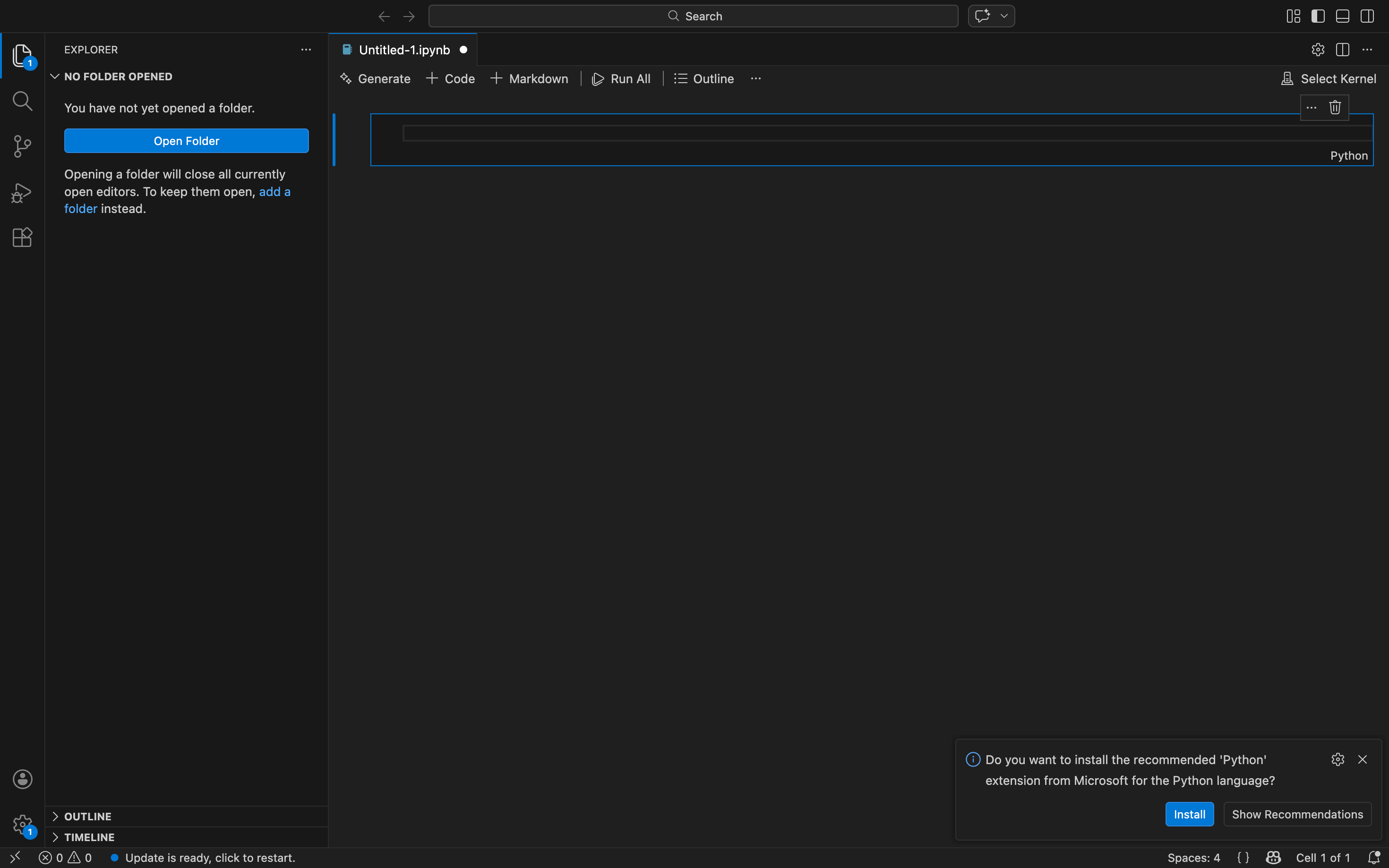The width and height of the screenshot is (1389, 868).
Task: Open Copilot status icon in status bar
Action: point(1273,858)
